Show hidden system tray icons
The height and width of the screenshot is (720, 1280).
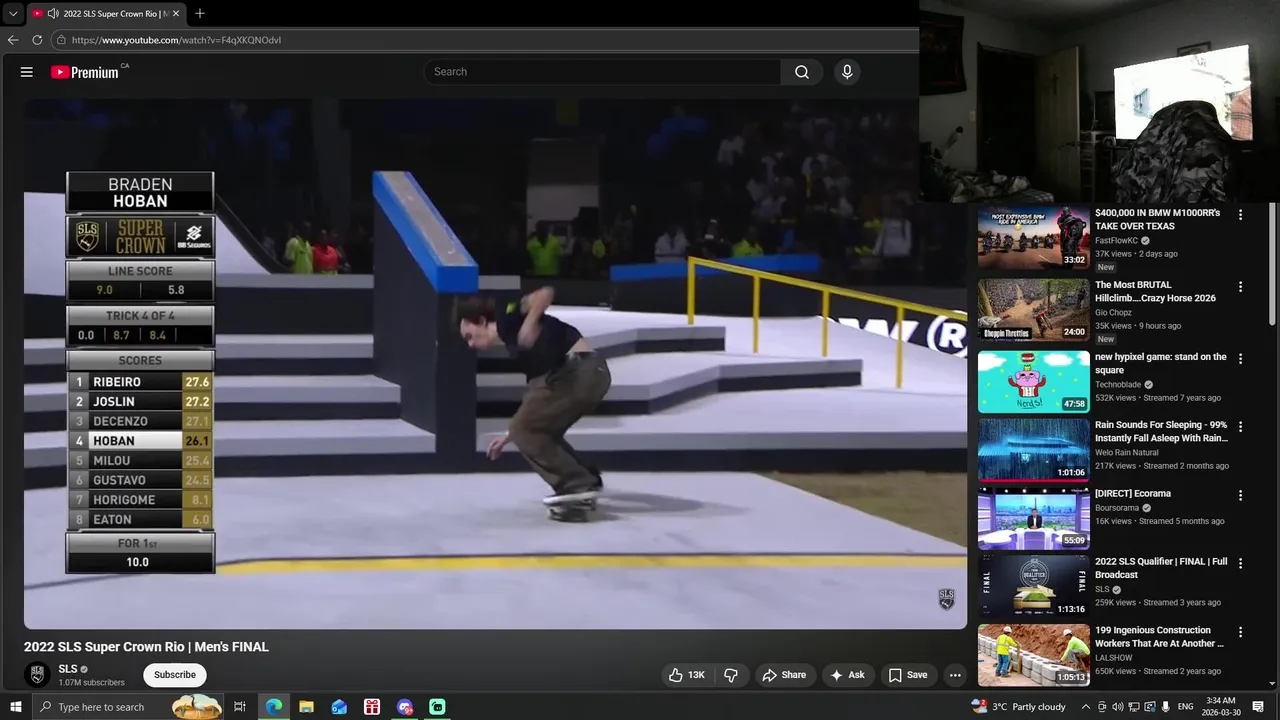1086,707
